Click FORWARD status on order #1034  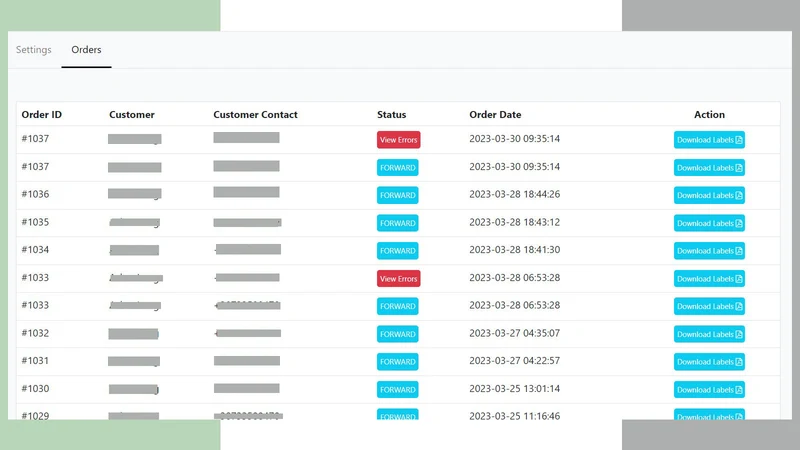pyautogui.click(x=397, y=251)
